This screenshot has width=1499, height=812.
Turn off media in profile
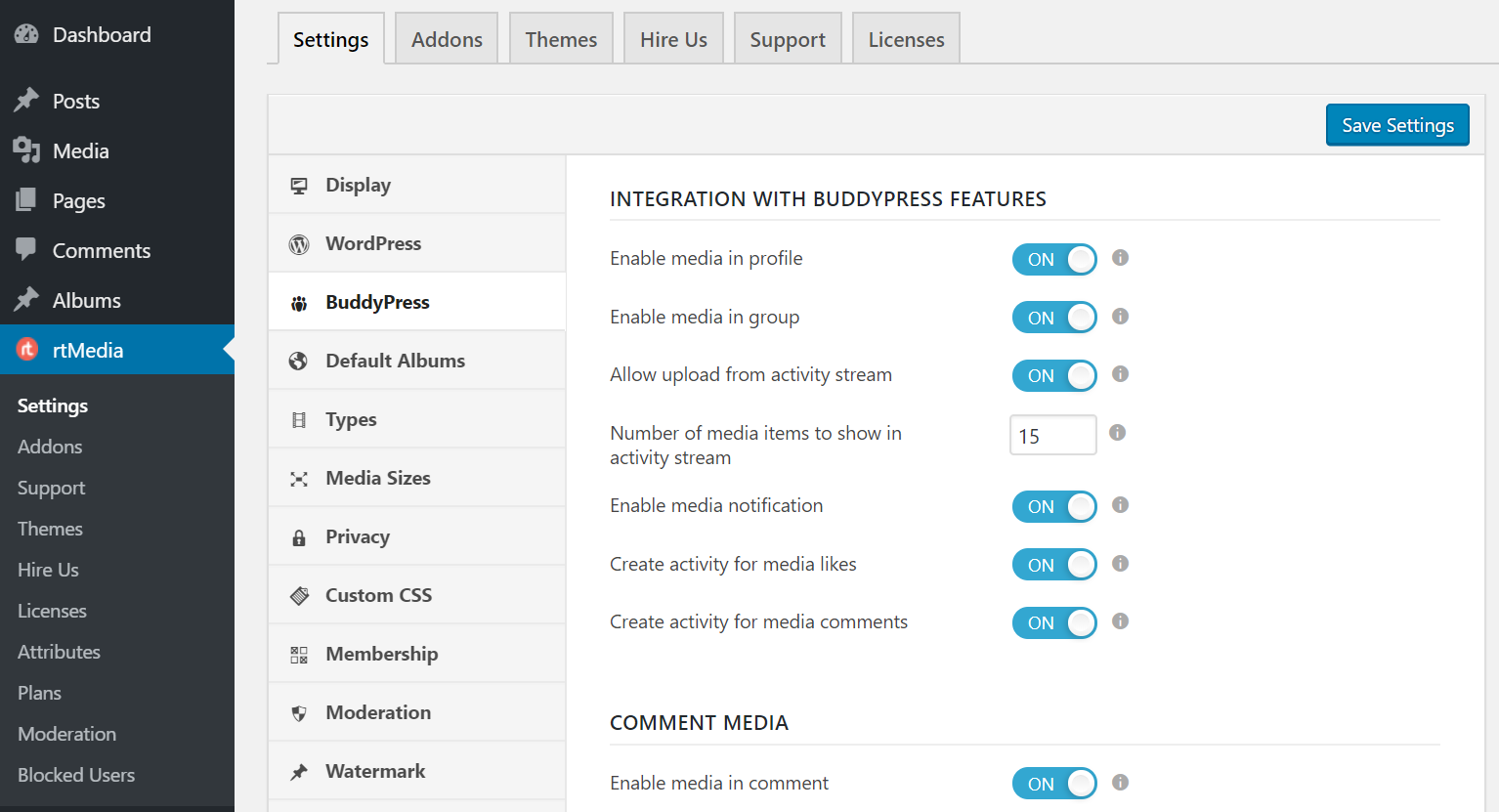tap(1054, 259)
